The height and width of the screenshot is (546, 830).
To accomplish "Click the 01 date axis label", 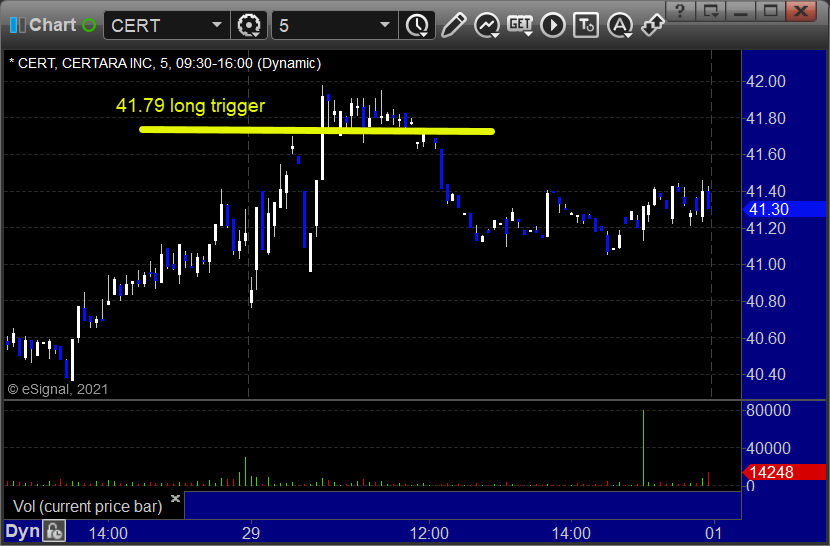I will 714,533.
